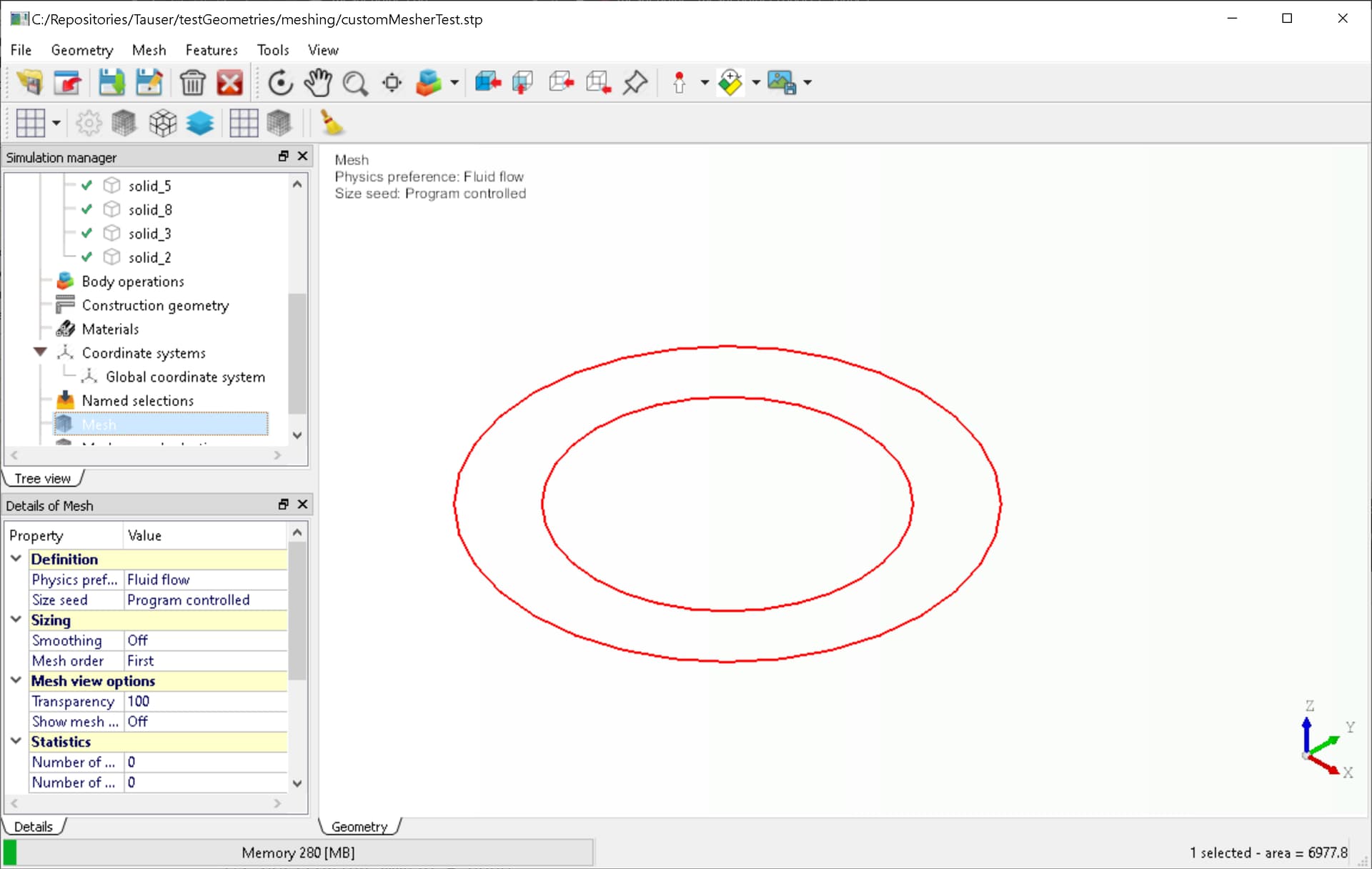The height and width of the screenshot is (869, 1372).
Task: Click the Memory 280 MB progress bar
Action: tap(298, 852)
